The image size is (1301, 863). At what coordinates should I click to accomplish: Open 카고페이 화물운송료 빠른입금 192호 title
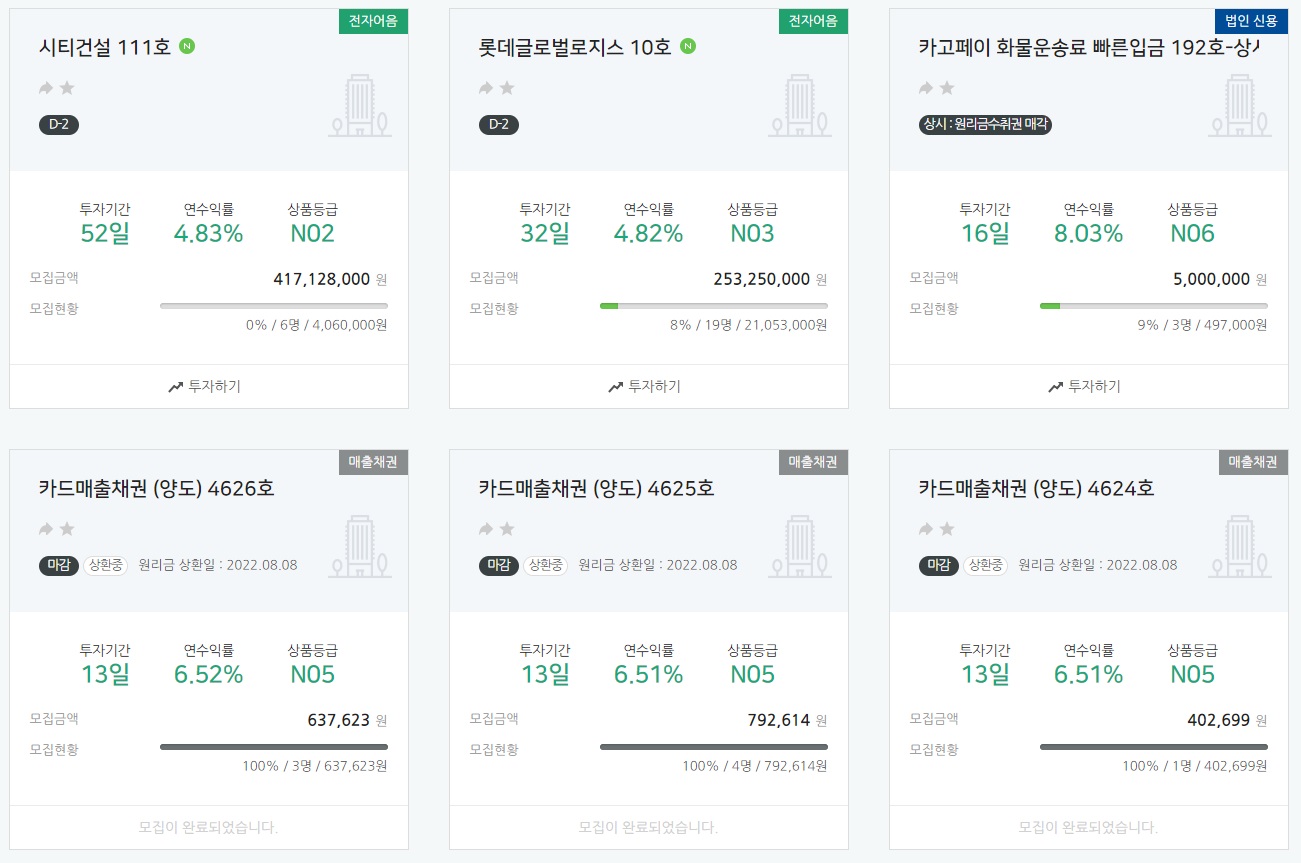pyautogui.click(x=1089, y=47)
